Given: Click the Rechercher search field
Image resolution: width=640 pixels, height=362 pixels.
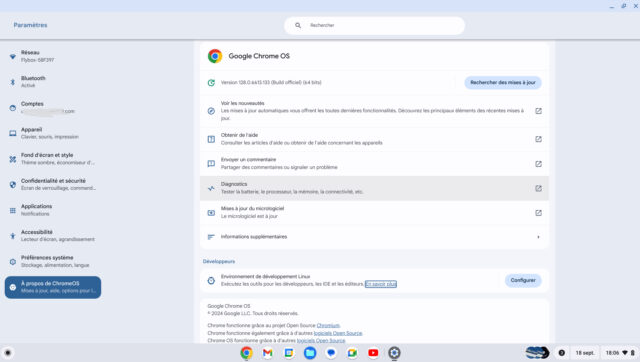Looking at the screenshot, I should click(x=375, y=25).
